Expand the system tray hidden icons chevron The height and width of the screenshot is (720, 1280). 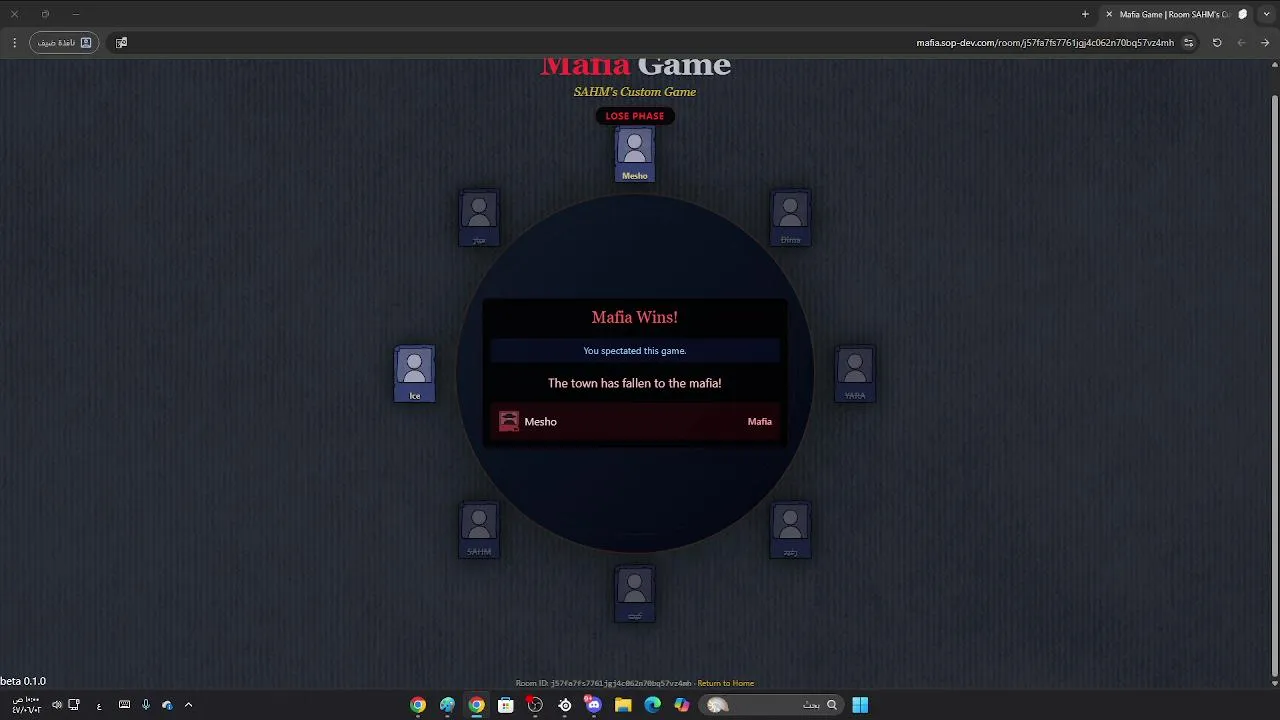pos(188,705)
